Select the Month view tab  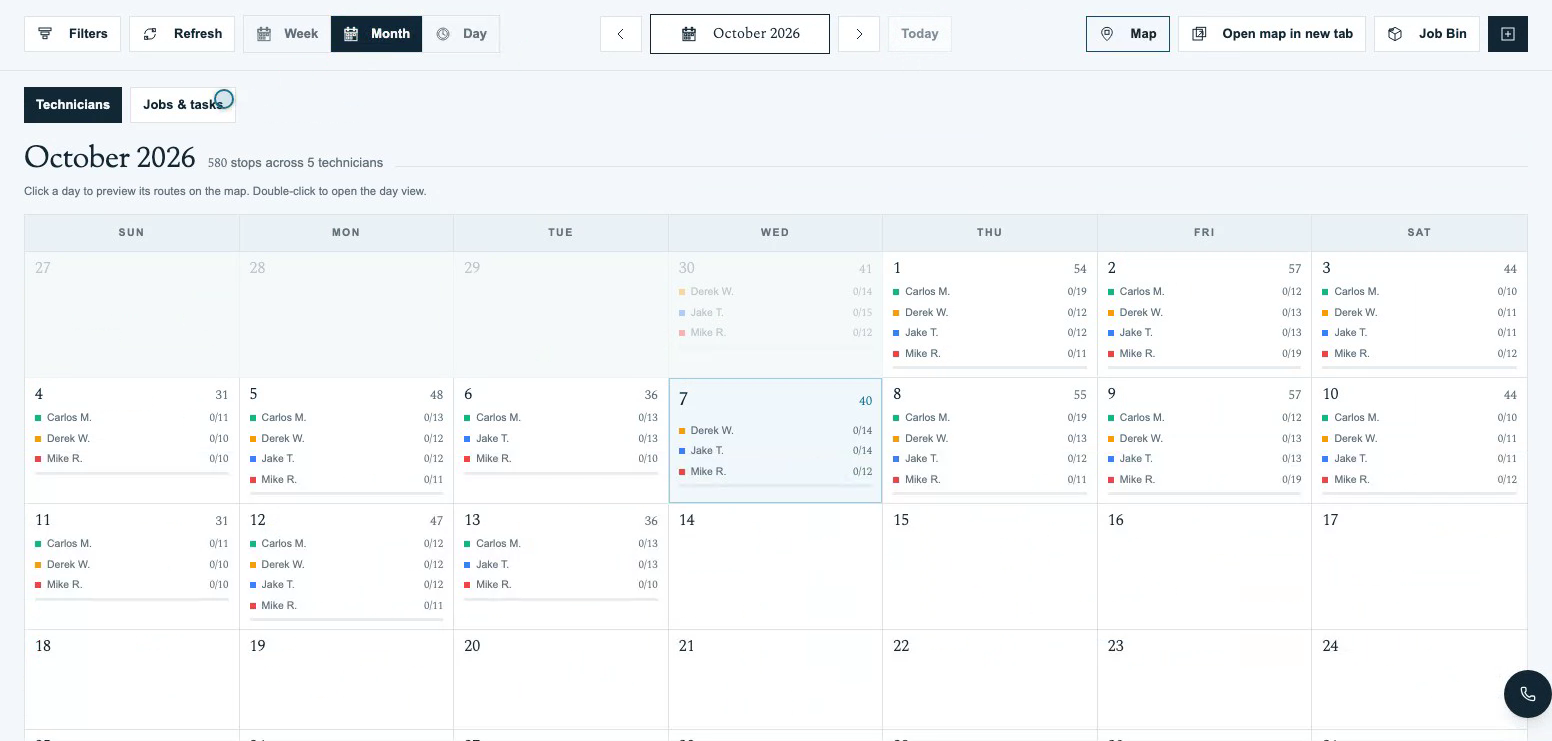376,33
